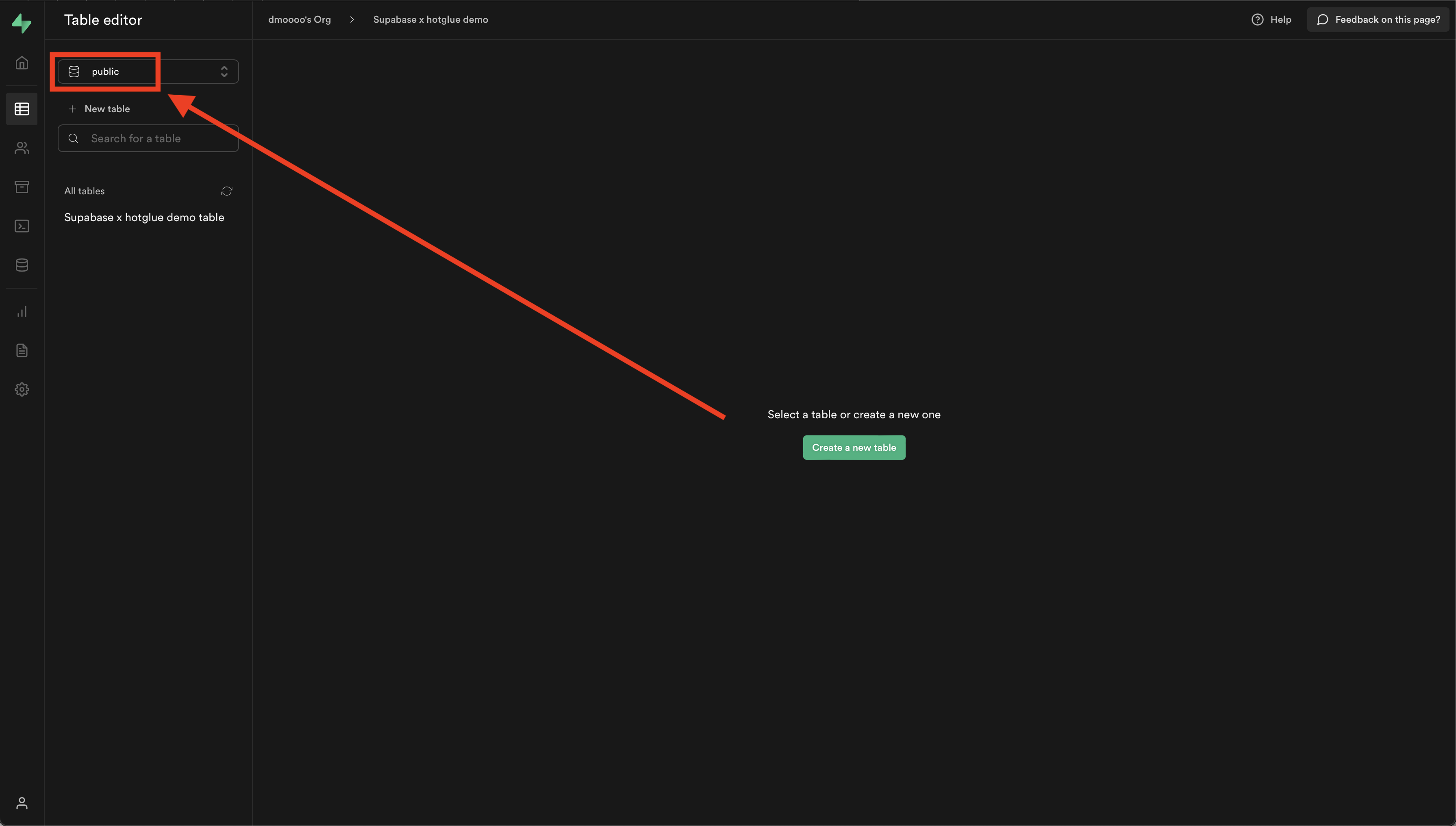Click the All tables label
Viewport: 1456px width, 826px height.
84,191
